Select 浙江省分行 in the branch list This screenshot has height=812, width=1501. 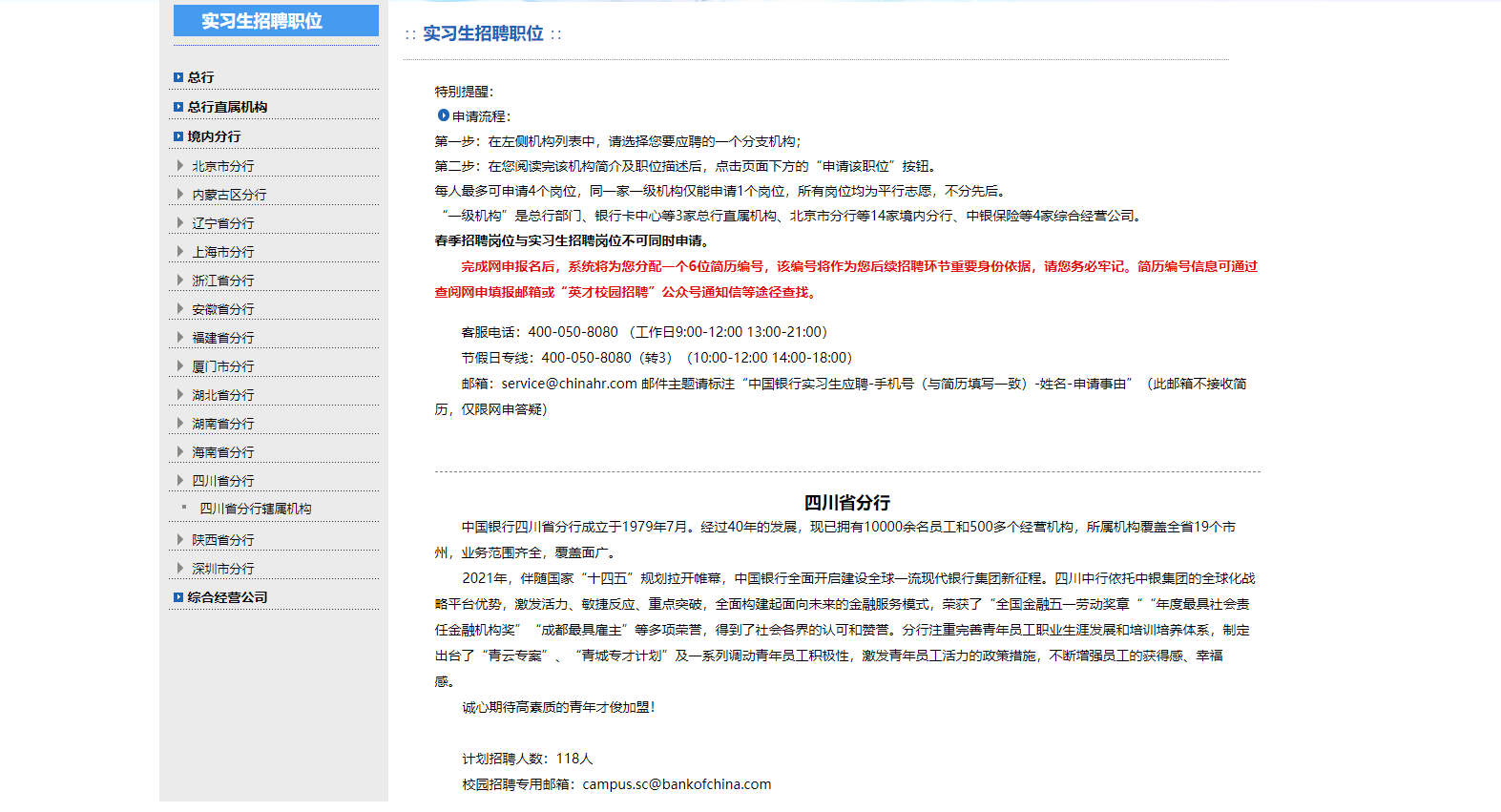[223, 281]
